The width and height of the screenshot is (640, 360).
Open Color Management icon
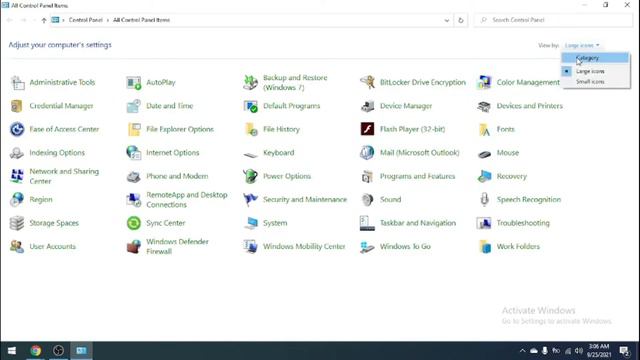484,82
